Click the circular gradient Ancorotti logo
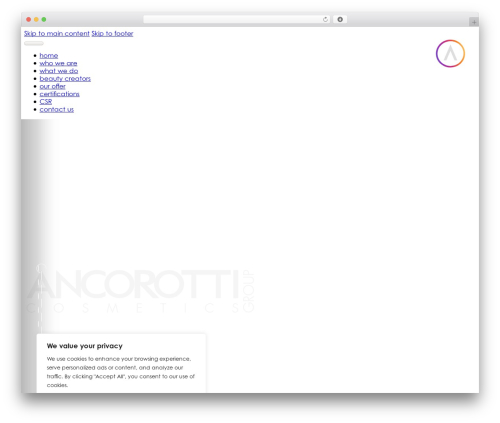The height and width of the screenshot is (423, 500). click(x=450, y=53)
